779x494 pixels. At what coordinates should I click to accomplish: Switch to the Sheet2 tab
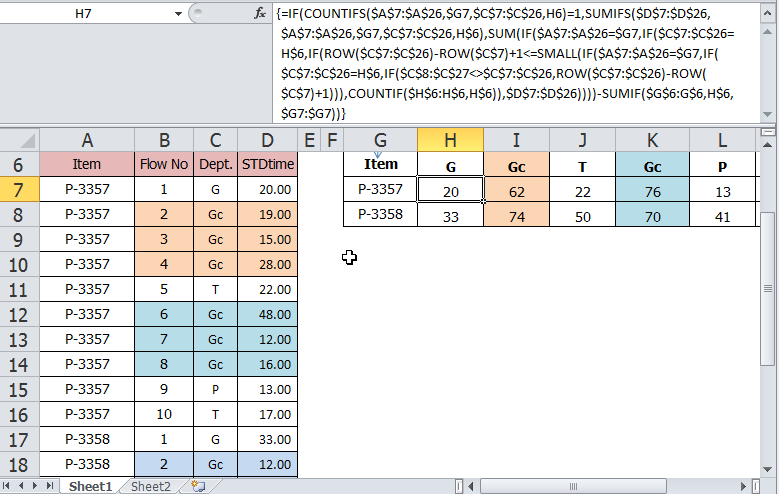click(151, 486)
